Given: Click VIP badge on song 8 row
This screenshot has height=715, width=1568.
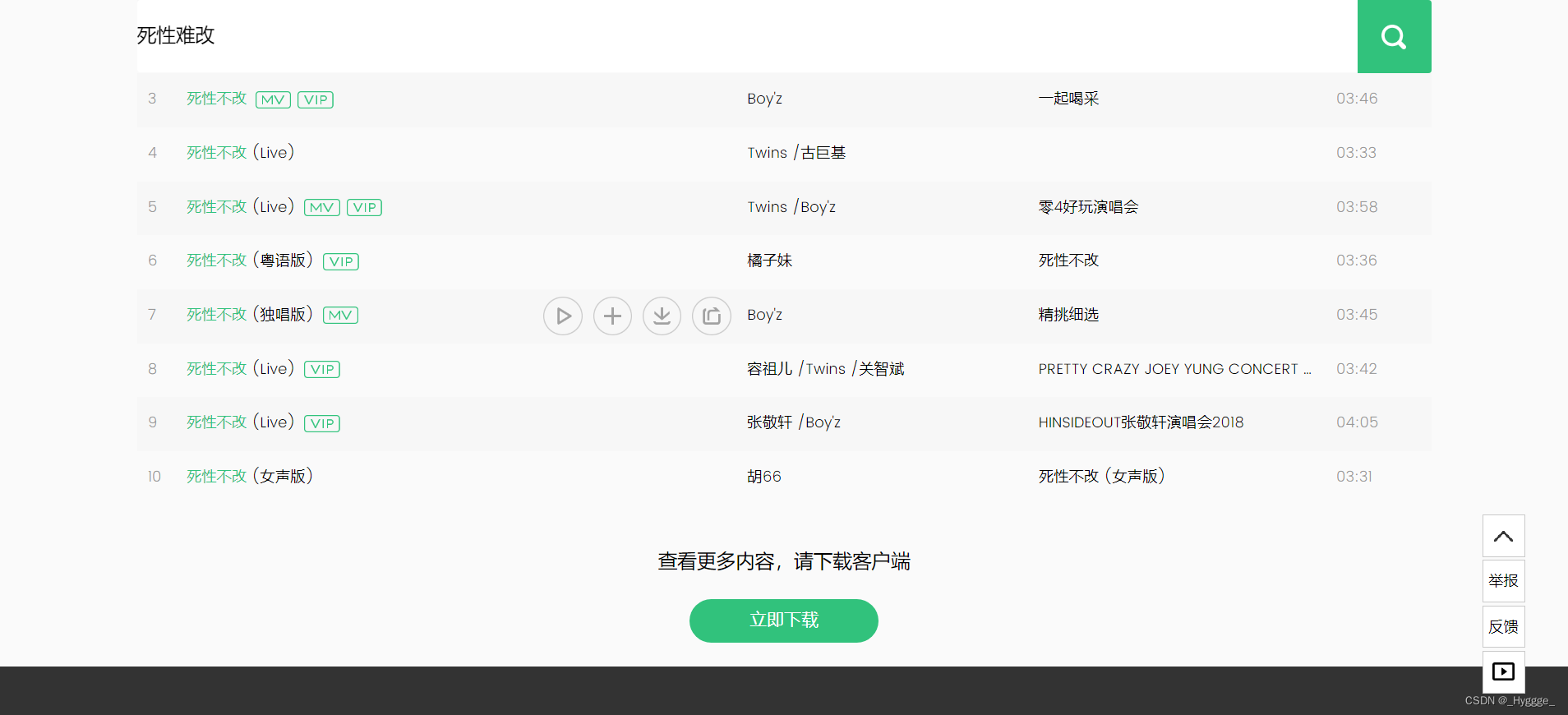Looking at the screenshot, I should (322, 369).
